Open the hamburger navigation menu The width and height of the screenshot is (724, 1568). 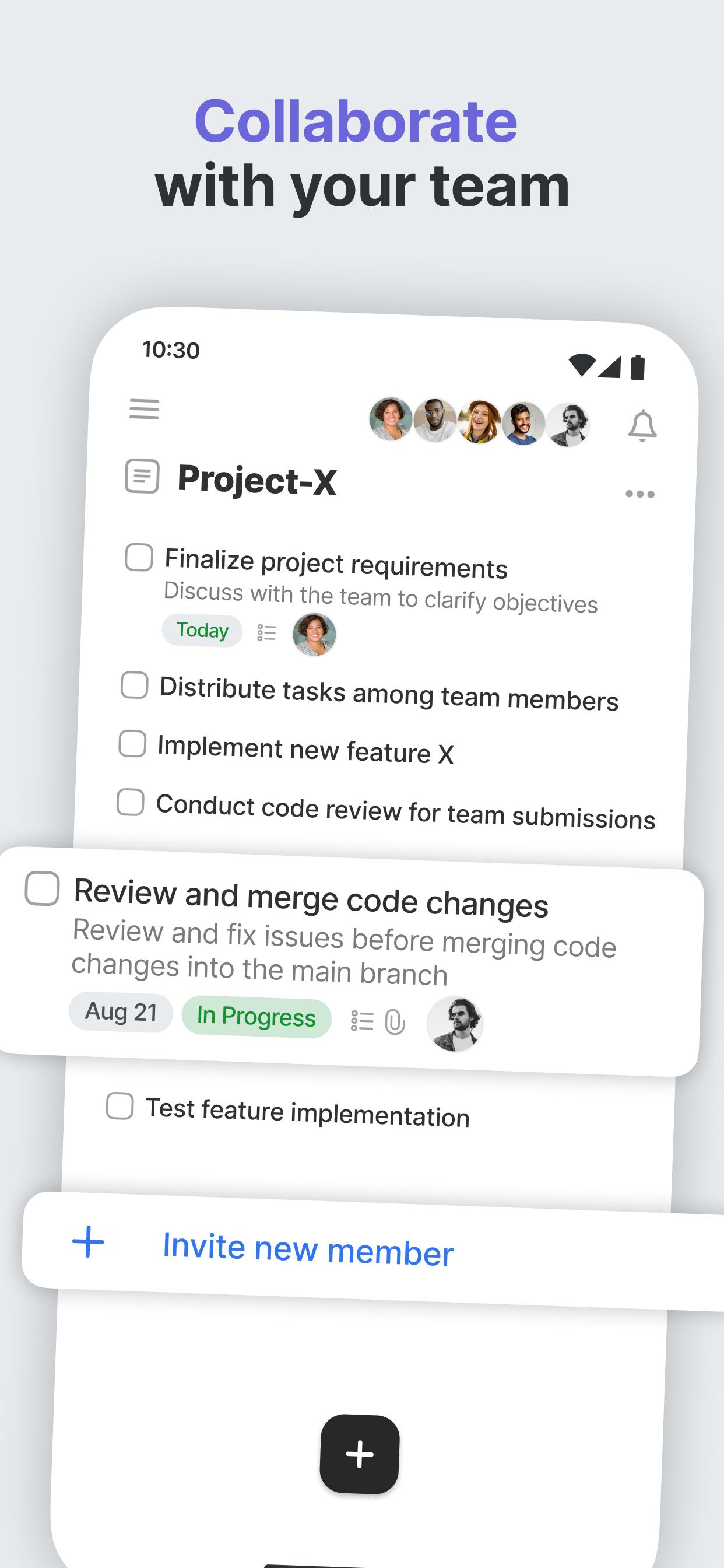pos(144,409)
